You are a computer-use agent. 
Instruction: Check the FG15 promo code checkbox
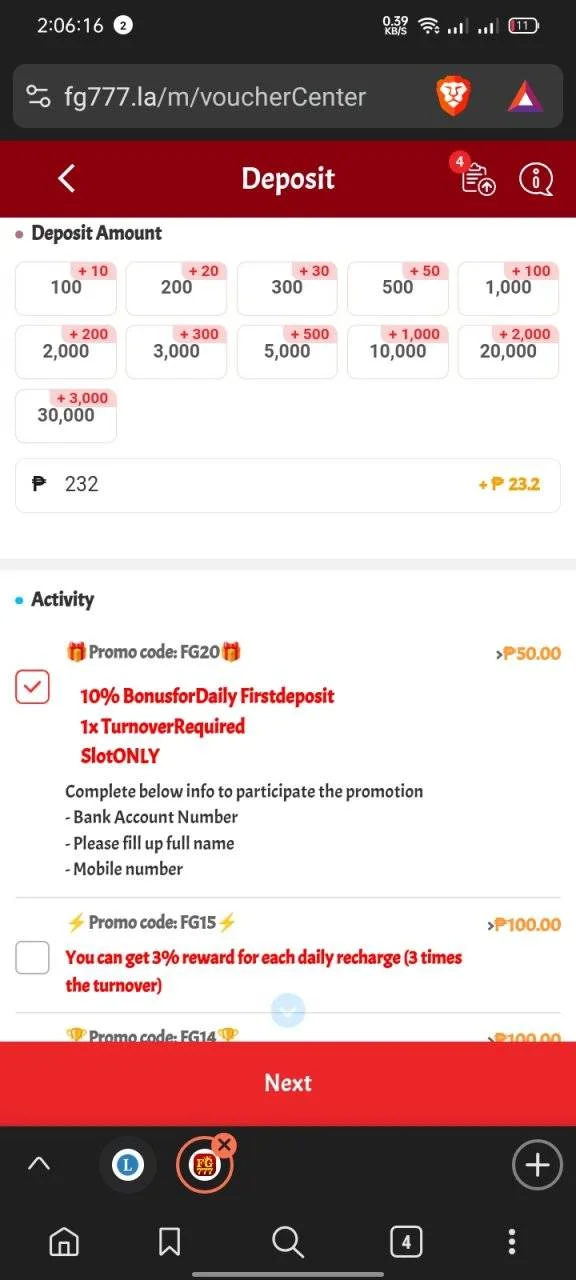tap(33, 958)
